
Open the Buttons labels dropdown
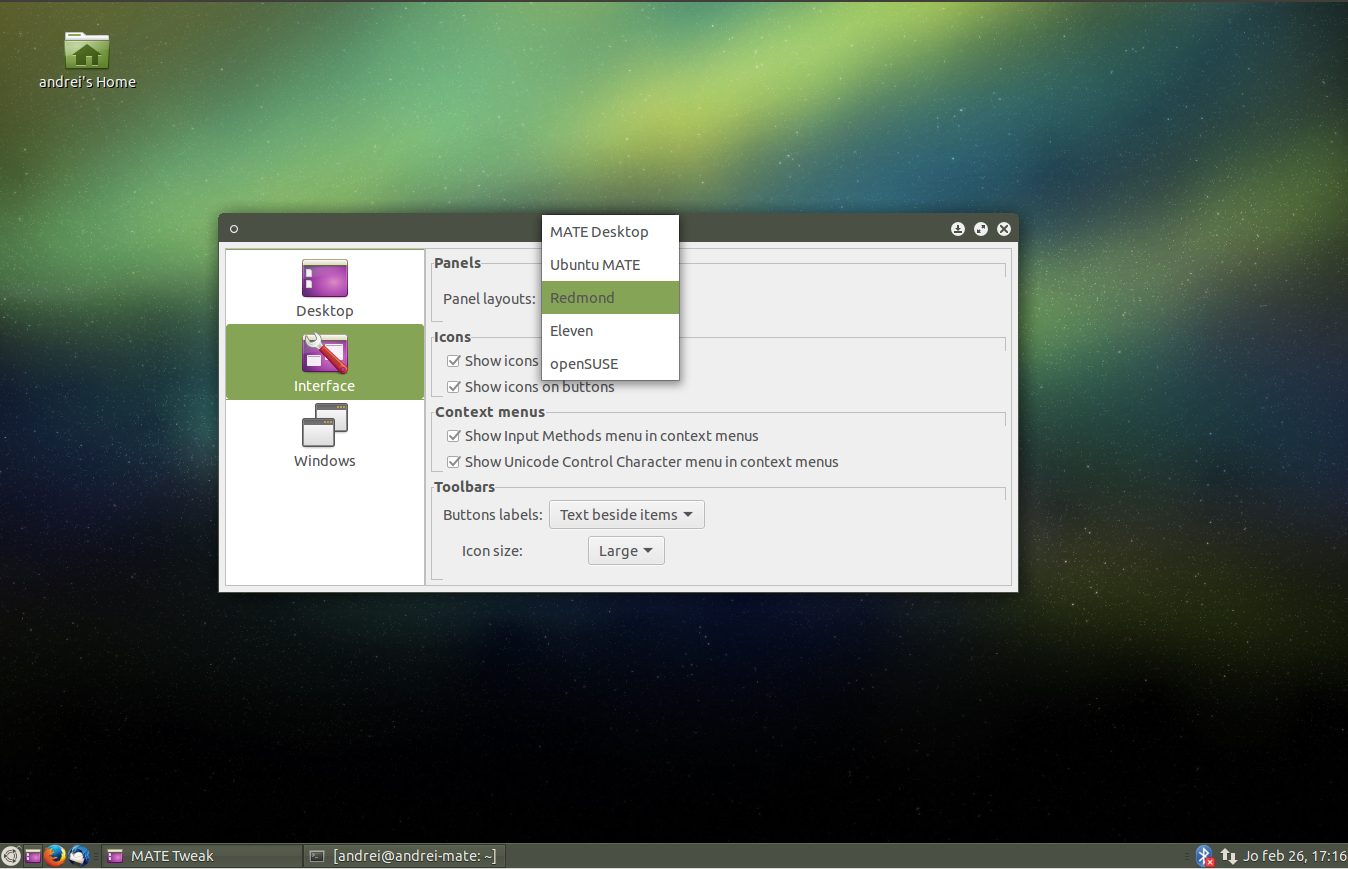tap(626, 514)
